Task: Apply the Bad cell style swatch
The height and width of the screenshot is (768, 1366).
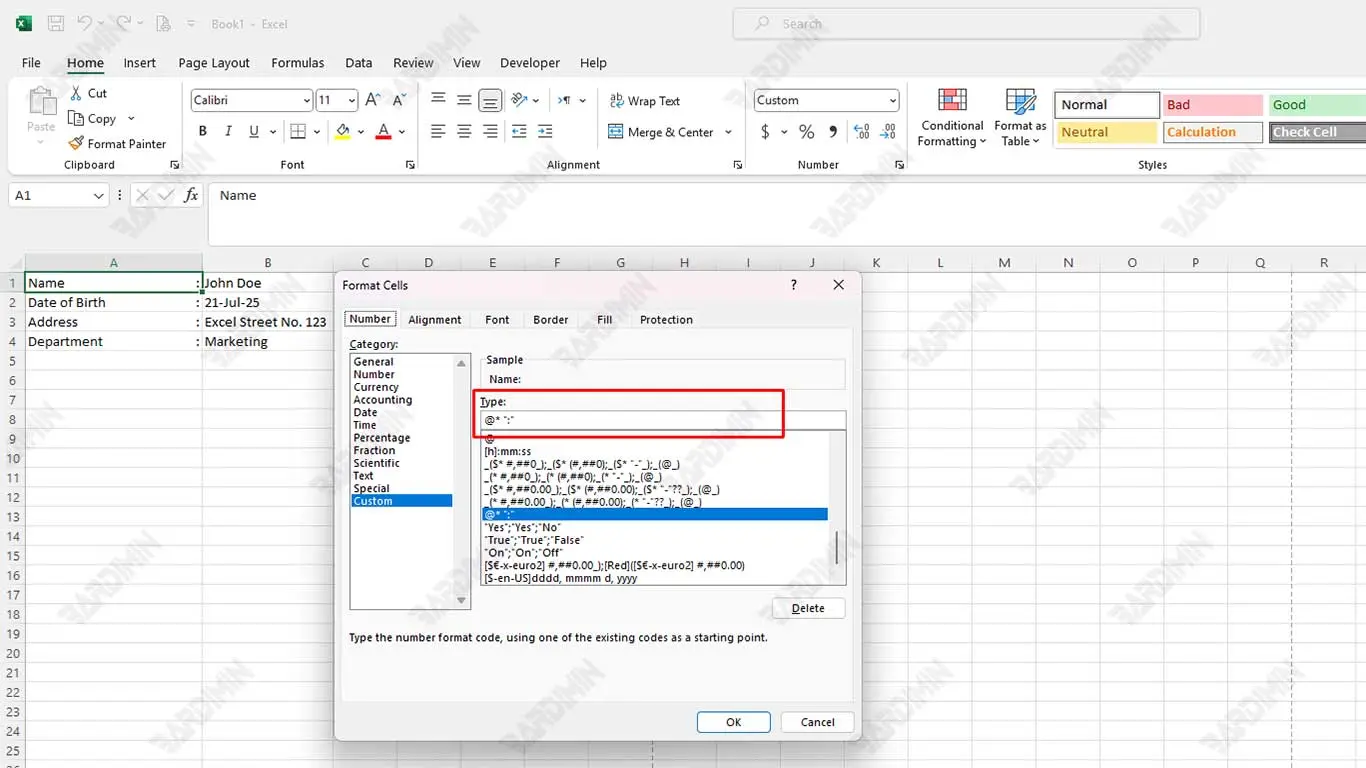Action: coord(1211,105)
